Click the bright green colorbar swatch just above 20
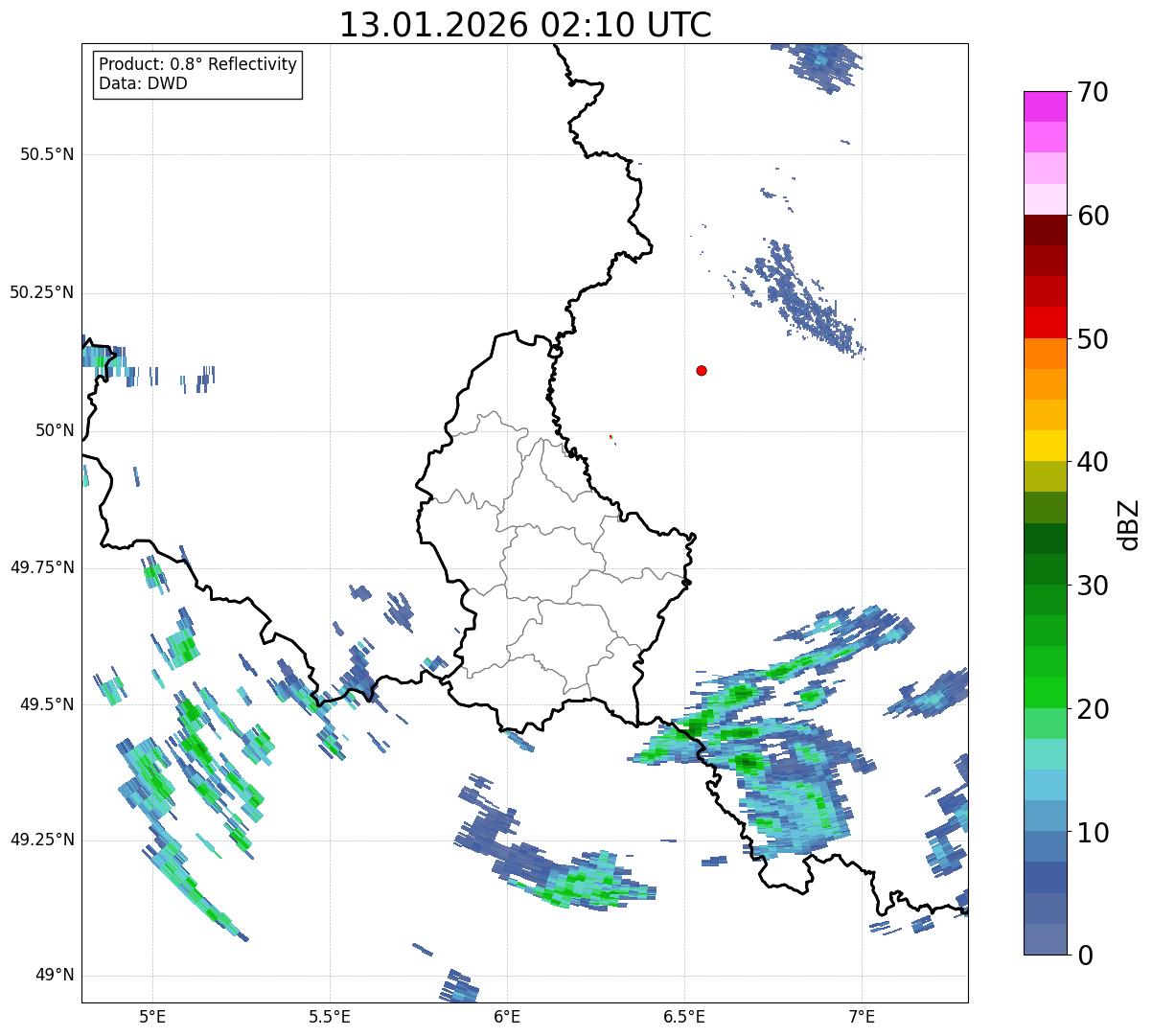The height and width of the screenshot is (1036, 1152). 1045,692
